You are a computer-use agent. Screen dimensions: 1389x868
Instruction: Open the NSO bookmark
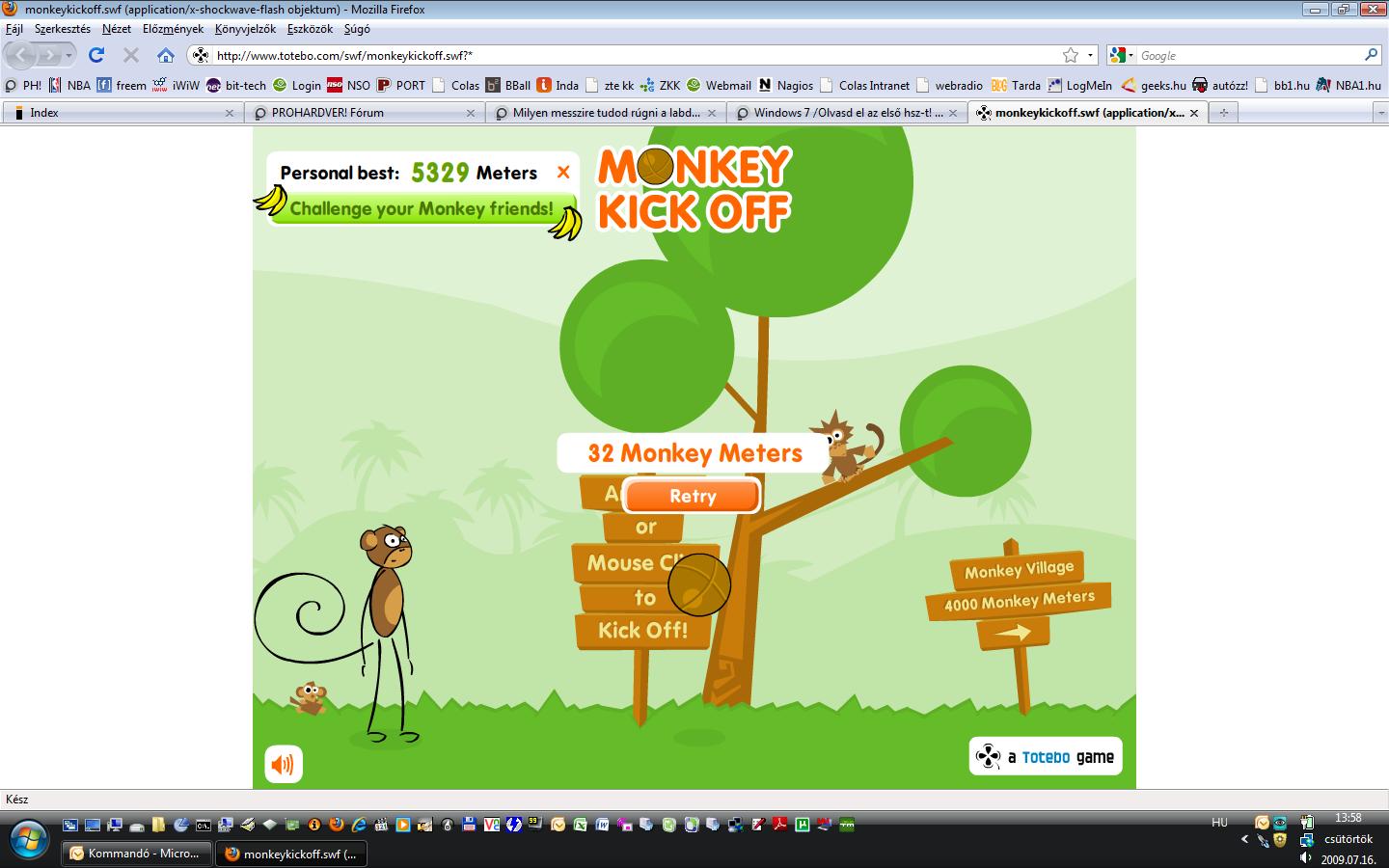(x=348, y=85)
